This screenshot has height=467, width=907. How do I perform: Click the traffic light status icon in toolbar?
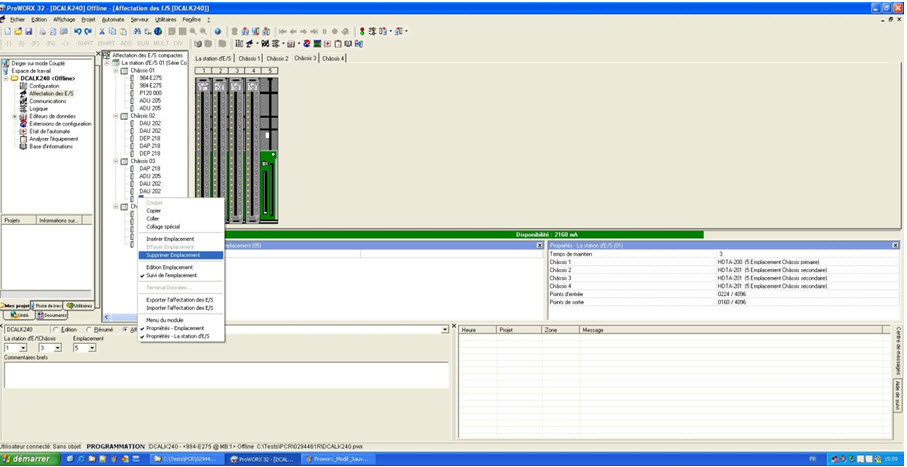(362, 31)
